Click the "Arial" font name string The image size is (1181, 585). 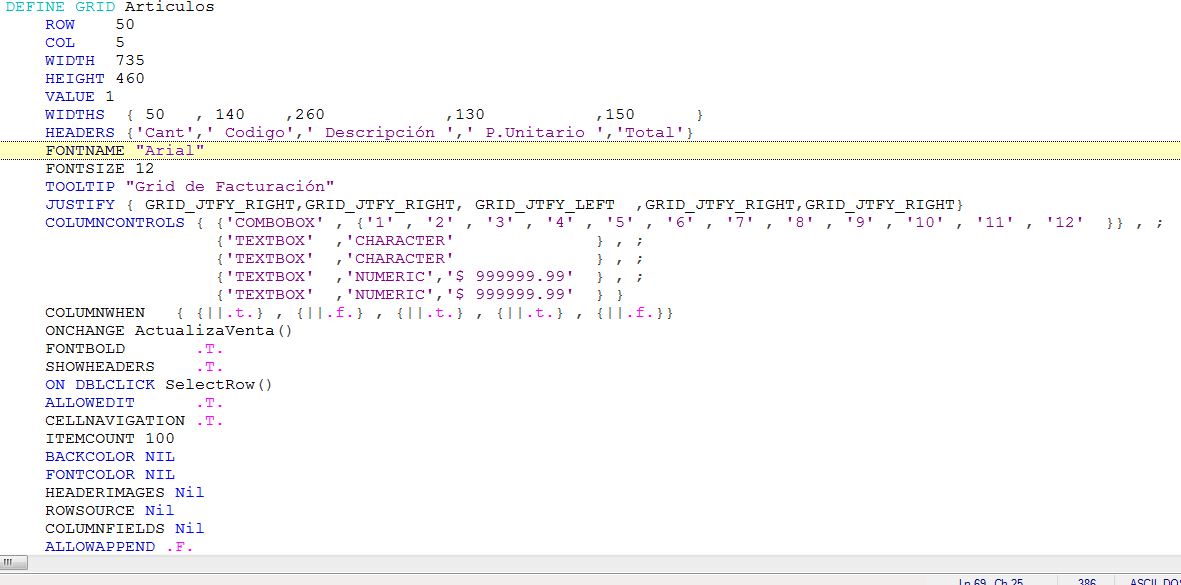click(x=169, y=150)
